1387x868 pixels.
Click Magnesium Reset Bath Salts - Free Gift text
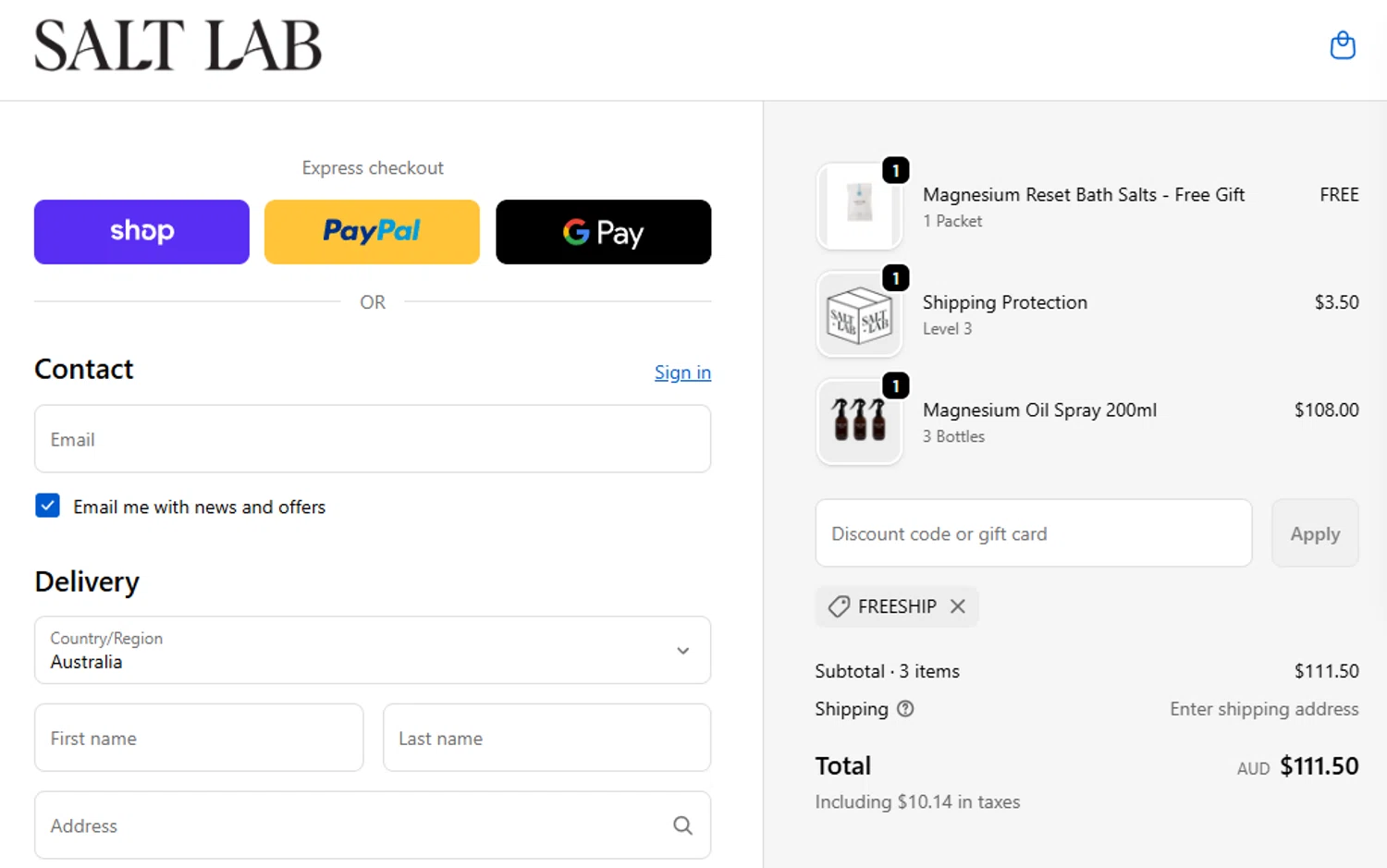(x=1084, y=195)
